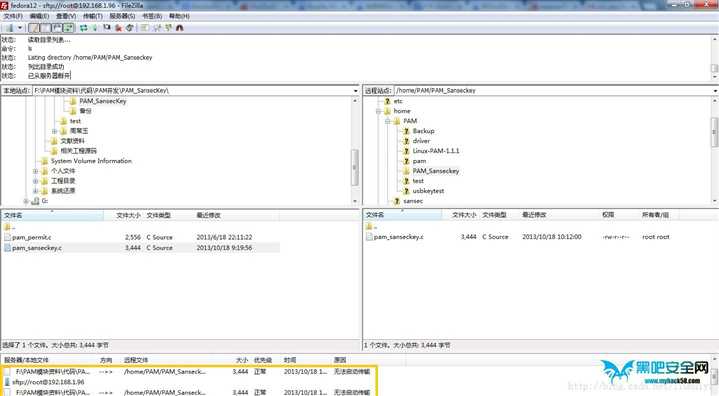The image size is (719, 396).
Task: Collapse the remote home folder
Action: [378, 111]
